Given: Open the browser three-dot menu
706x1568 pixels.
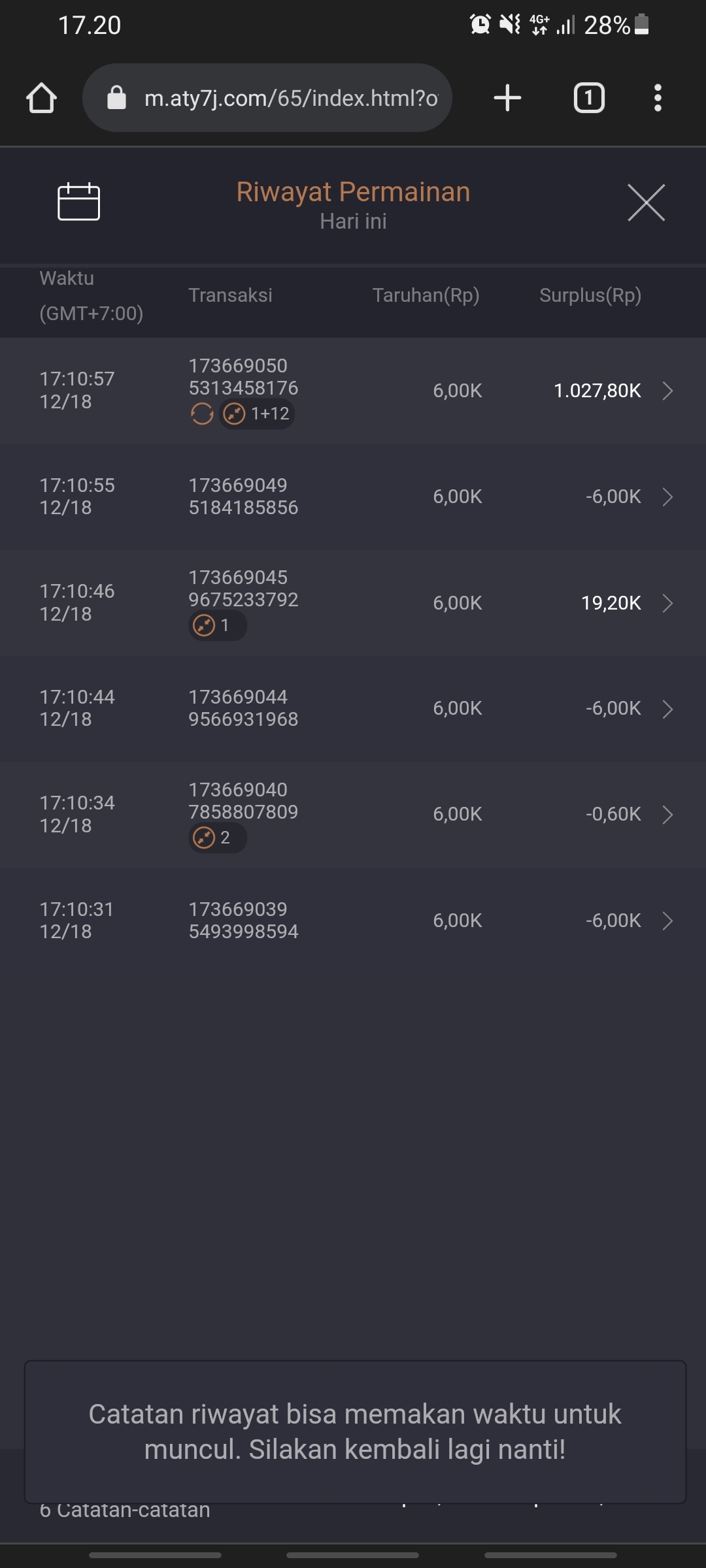Looking at the screenshot, I should click(x=658, y=98).
